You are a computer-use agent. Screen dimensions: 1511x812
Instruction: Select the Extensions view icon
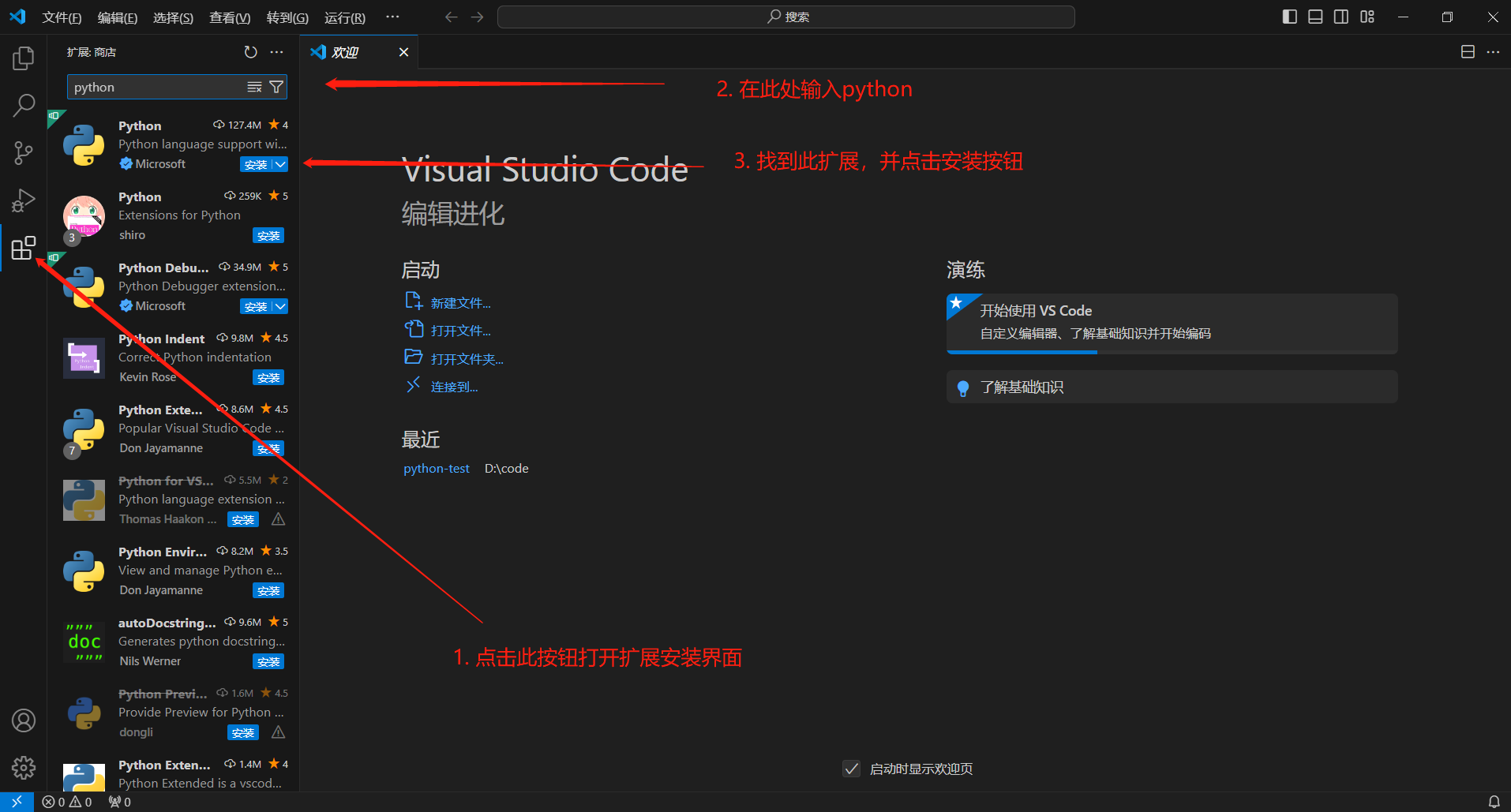point(24,249)
